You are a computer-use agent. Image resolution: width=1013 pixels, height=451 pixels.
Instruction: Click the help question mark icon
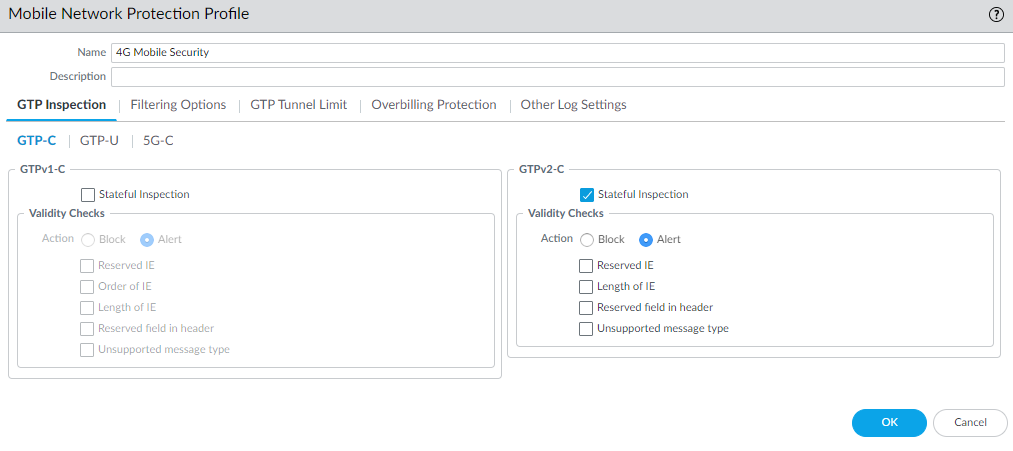point(996,15)
